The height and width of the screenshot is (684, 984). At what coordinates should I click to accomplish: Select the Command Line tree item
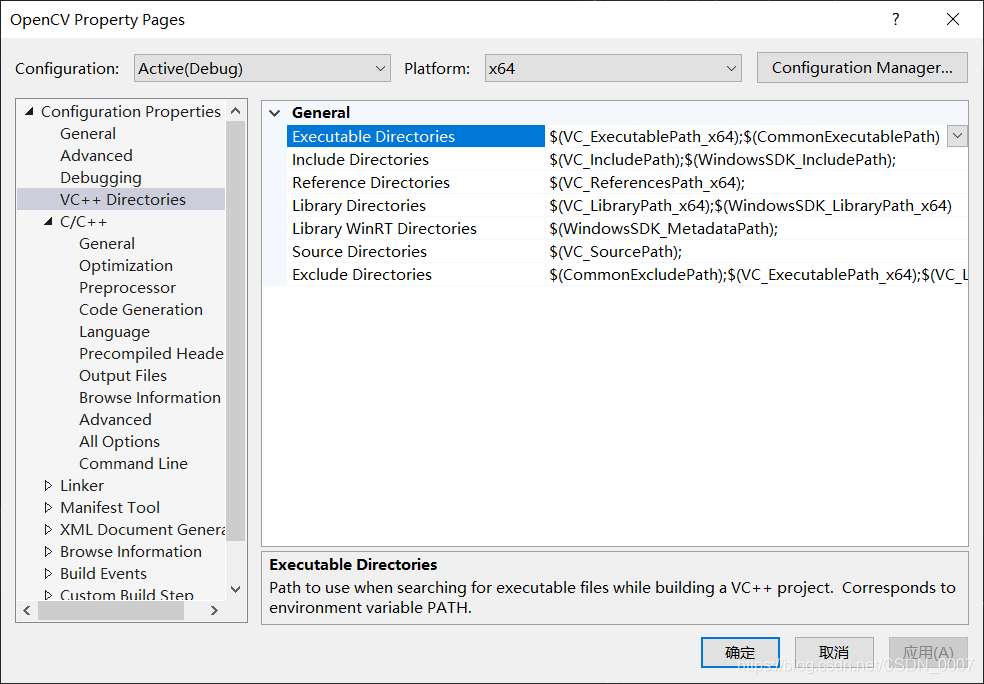tap(133, 463)
